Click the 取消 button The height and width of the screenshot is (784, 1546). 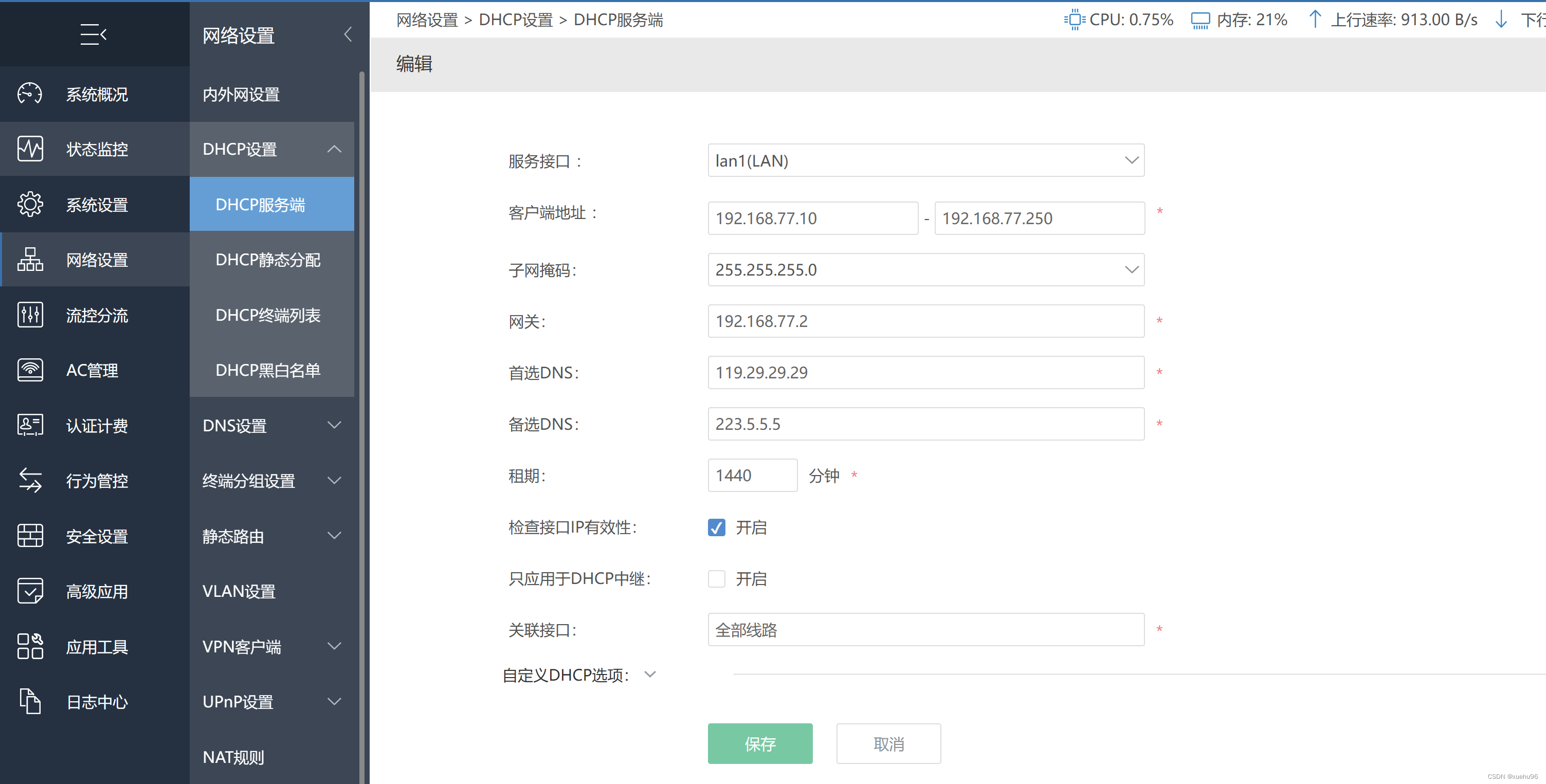[x=888, y=744]
